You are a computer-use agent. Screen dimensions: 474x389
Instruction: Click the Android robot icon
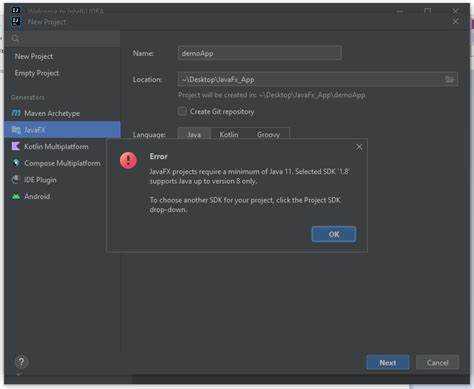coord(16,196)
